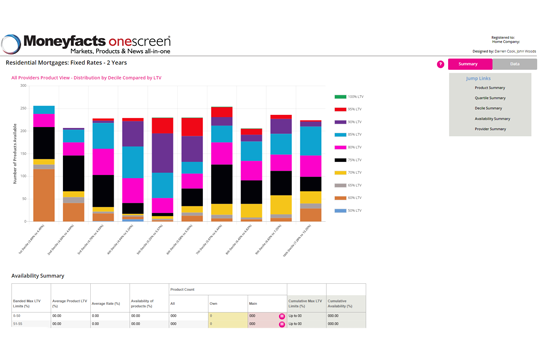Jump to Decile Summary

tap(488, 108)
